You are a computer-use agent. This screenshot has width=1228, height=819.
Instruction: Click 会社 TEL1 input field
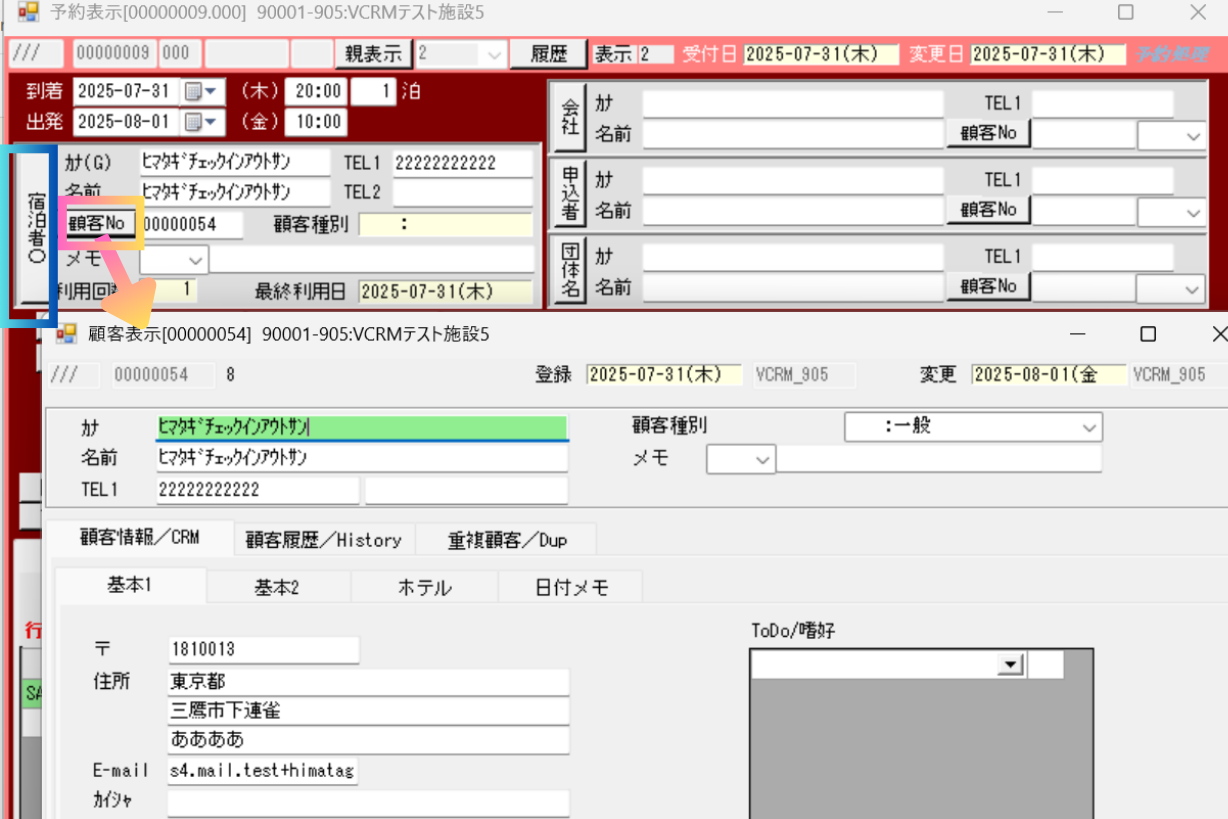(x=1103, y=104)
